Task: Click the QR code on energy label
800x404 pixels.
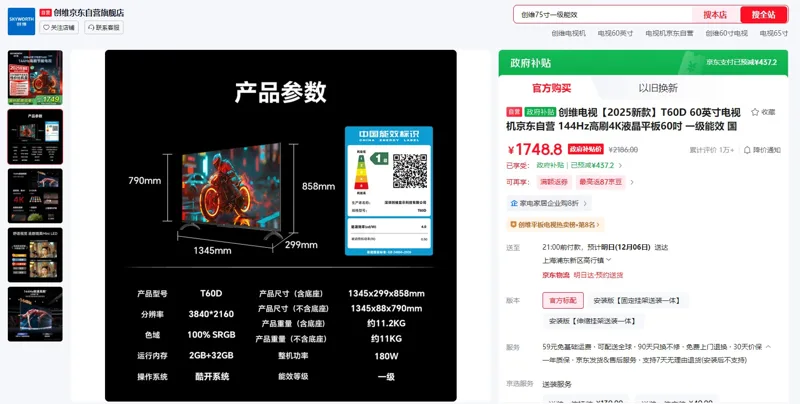Action: pyautogui.click(x=410, y=171)
